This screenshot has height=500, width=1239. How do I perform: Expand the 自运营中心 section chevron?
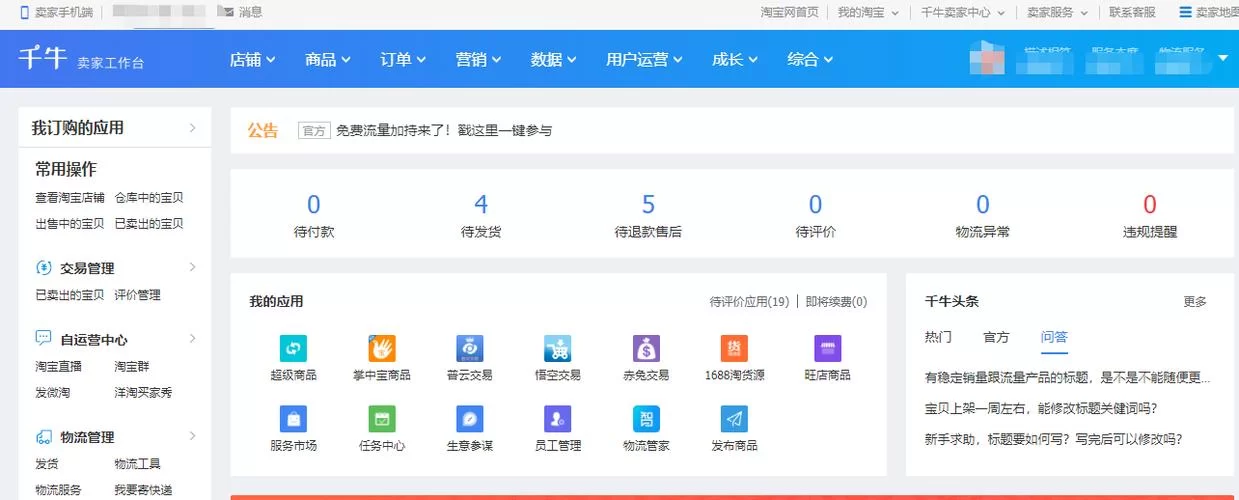[193, 338]
